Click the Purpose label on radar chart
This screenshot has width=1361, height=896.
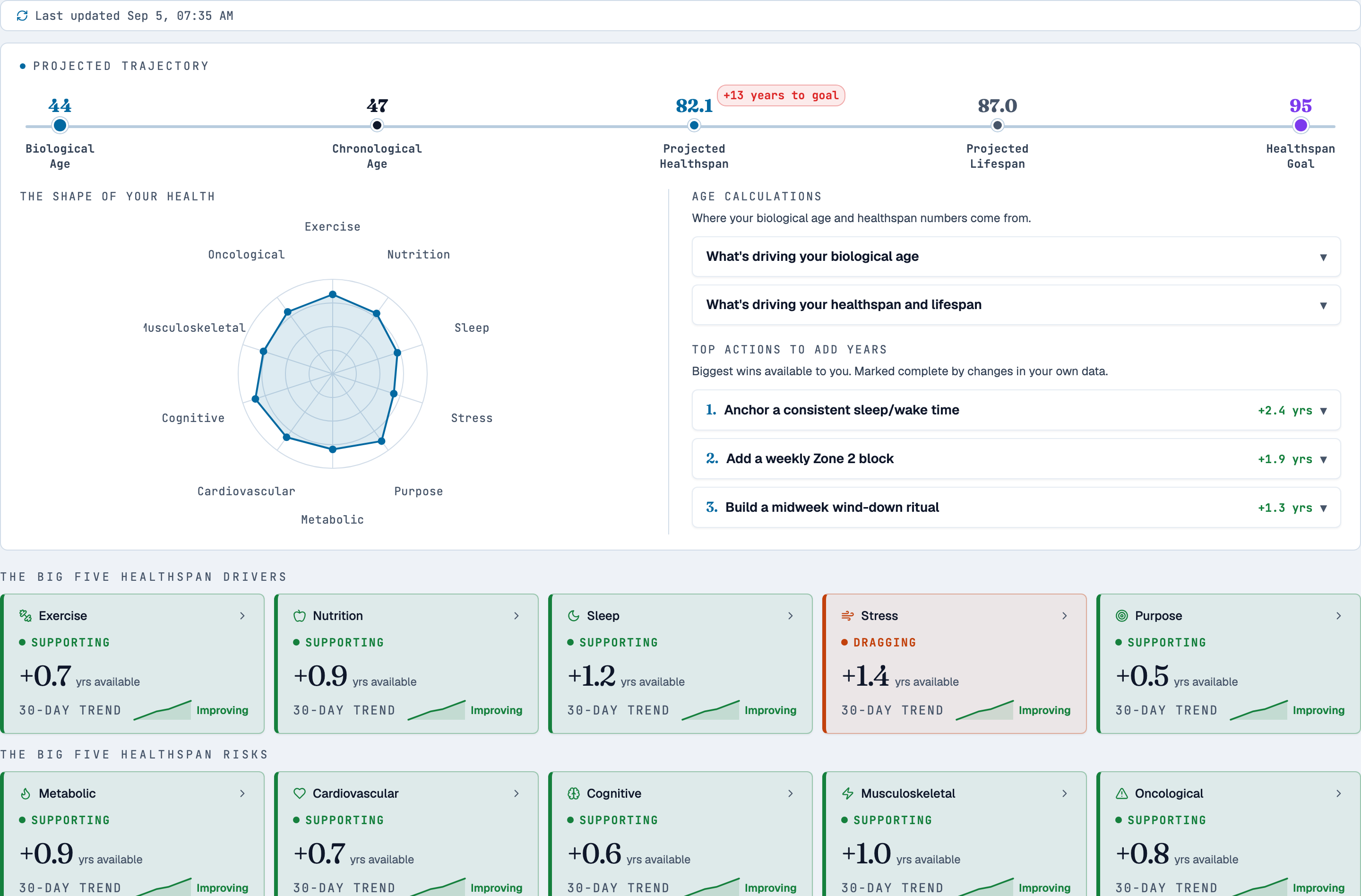418,491
